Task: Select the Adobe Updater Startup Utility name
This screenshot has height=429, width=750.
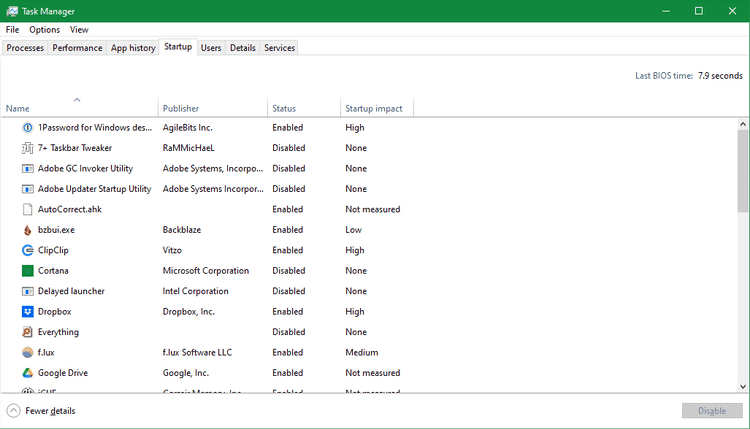Action: [x=94, y=189]
